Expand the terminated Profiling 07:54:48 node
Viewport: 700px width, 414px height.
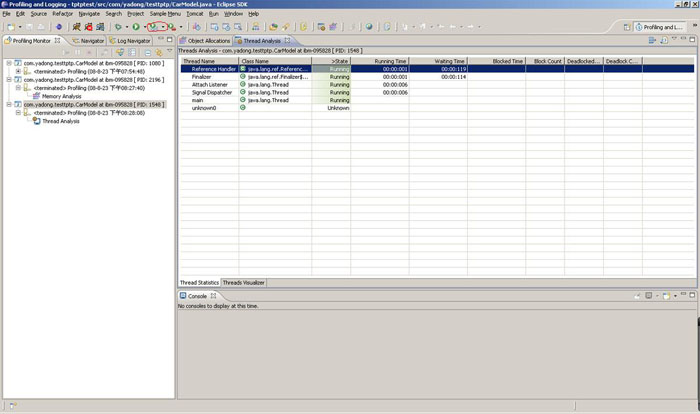[x=18, y=71]
